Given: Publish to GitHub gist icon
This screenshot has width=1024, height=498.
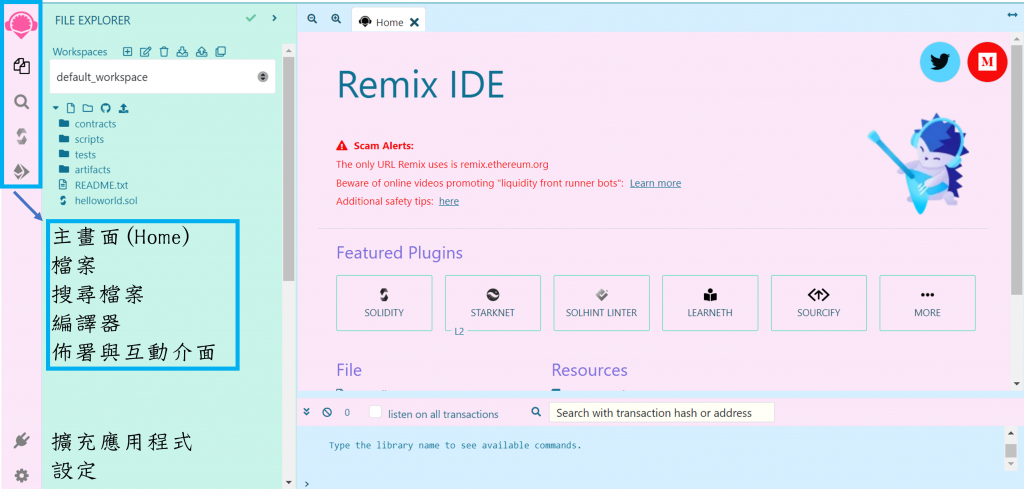Looking at the screenshot, I should [105, 108].
